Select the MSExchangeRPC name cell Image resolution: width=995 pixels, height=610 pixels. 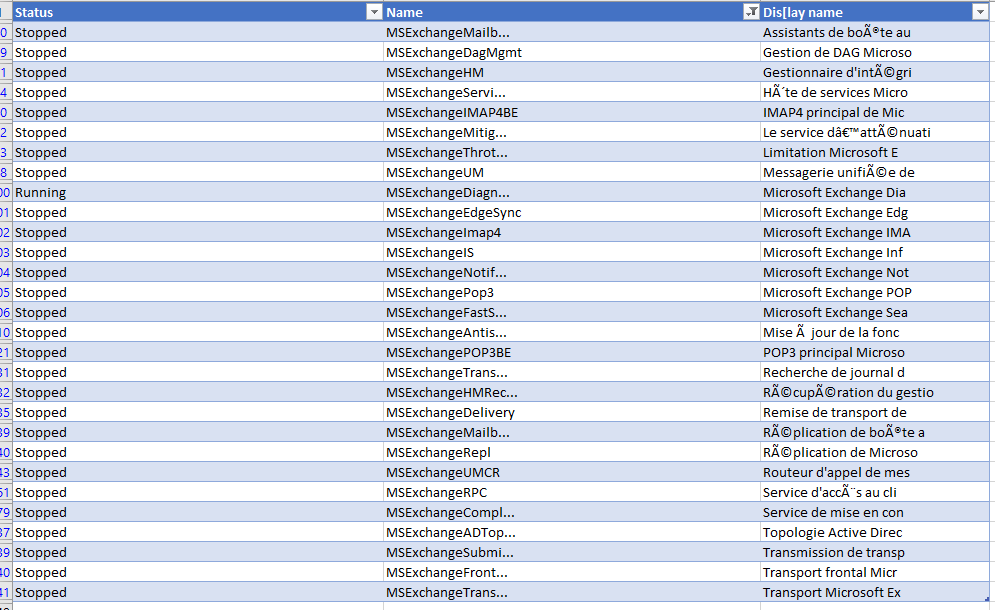[572, 492]
